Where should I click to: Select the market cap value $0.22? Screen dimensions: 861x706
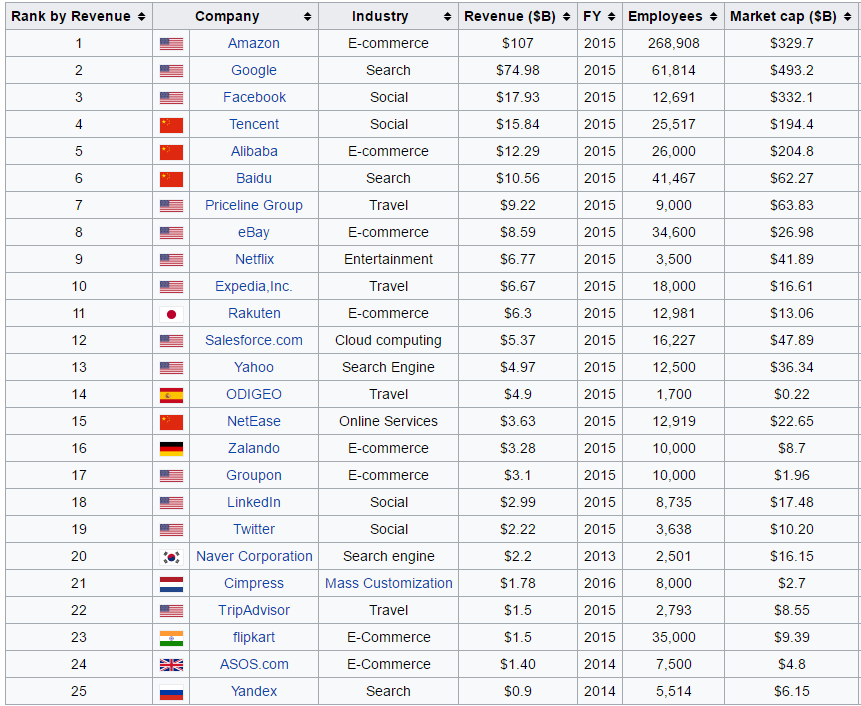pyautogui.click(x=791, y=394)
